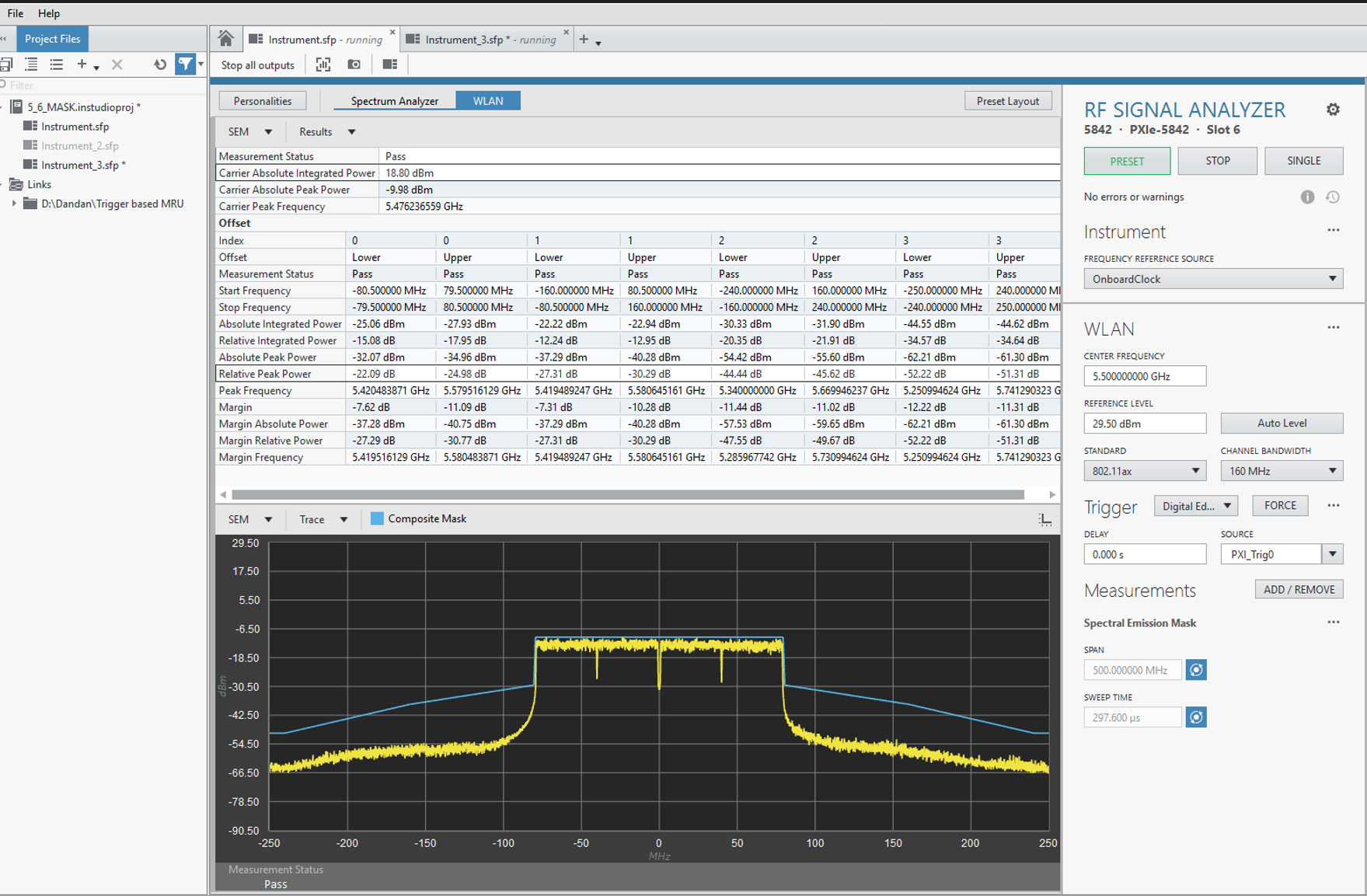1367x896 pixels.
Task: Click the panel layout icon in toolbar
Action: coord(390,64)
